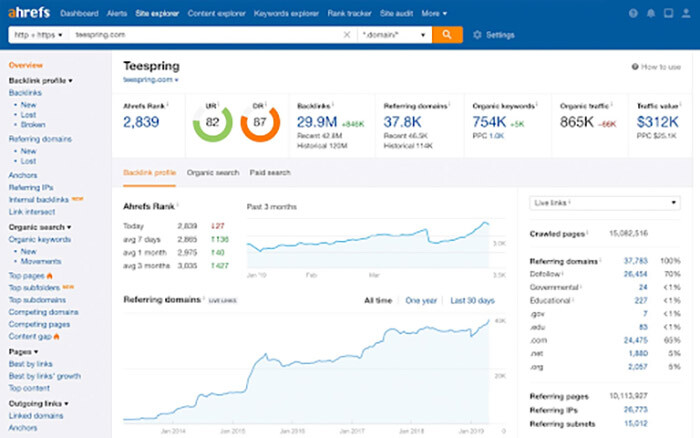The image size is (700, 438).
Task: Click the Settings gear icon
Action: (477, 35)
